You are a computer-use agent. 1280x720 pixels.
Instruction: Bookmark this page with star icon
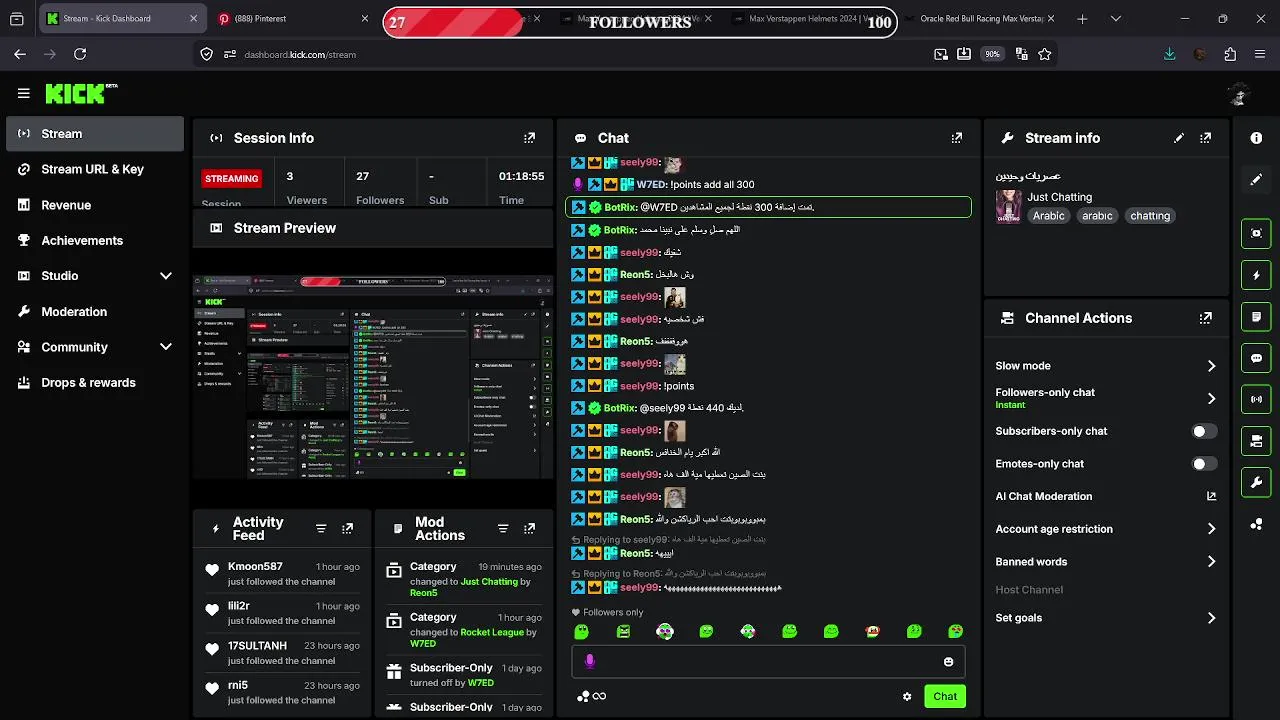[1045, 54]
